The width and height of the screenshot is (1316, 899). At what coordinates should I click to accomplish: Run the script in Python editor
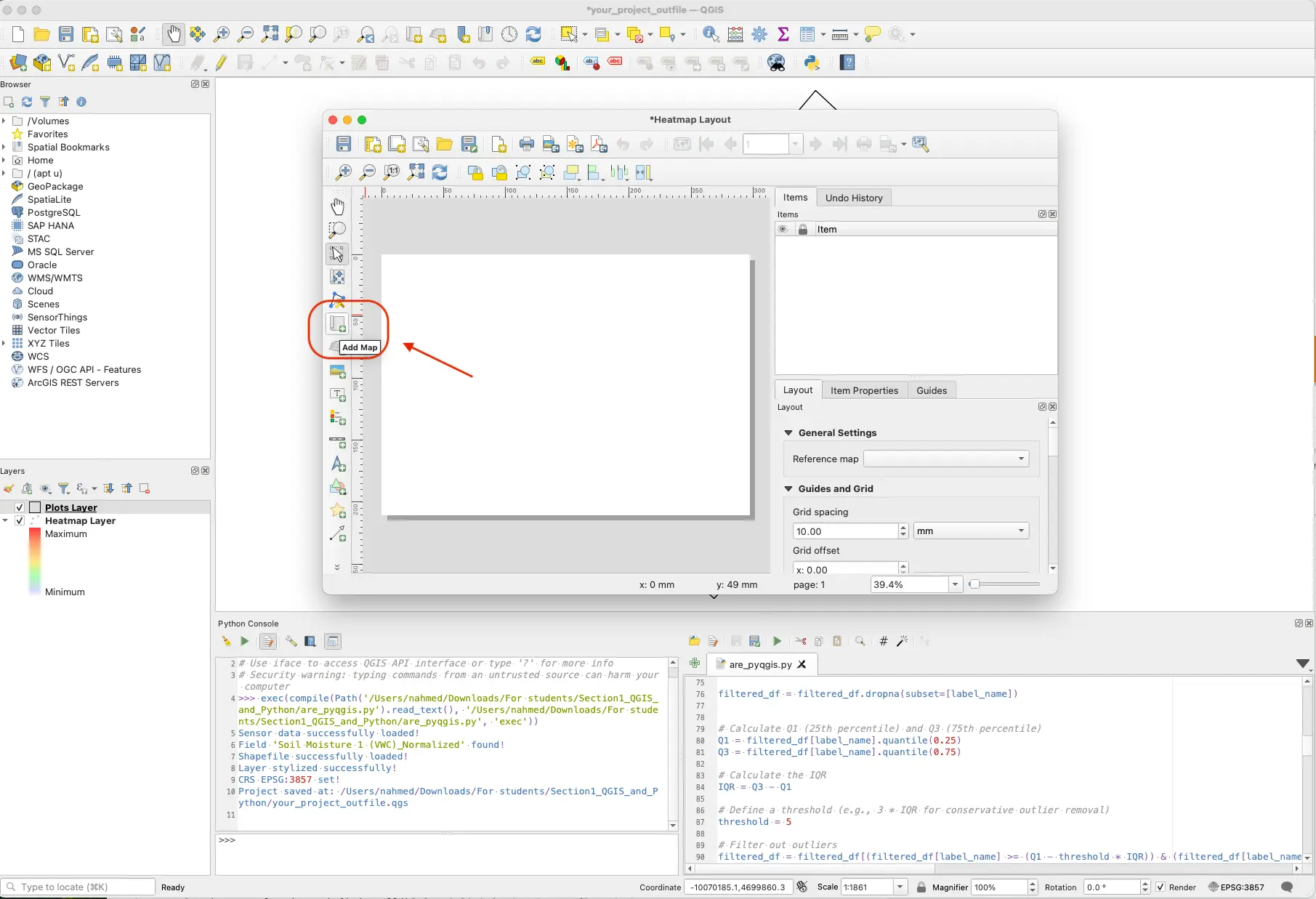click(x=777, y=641)
